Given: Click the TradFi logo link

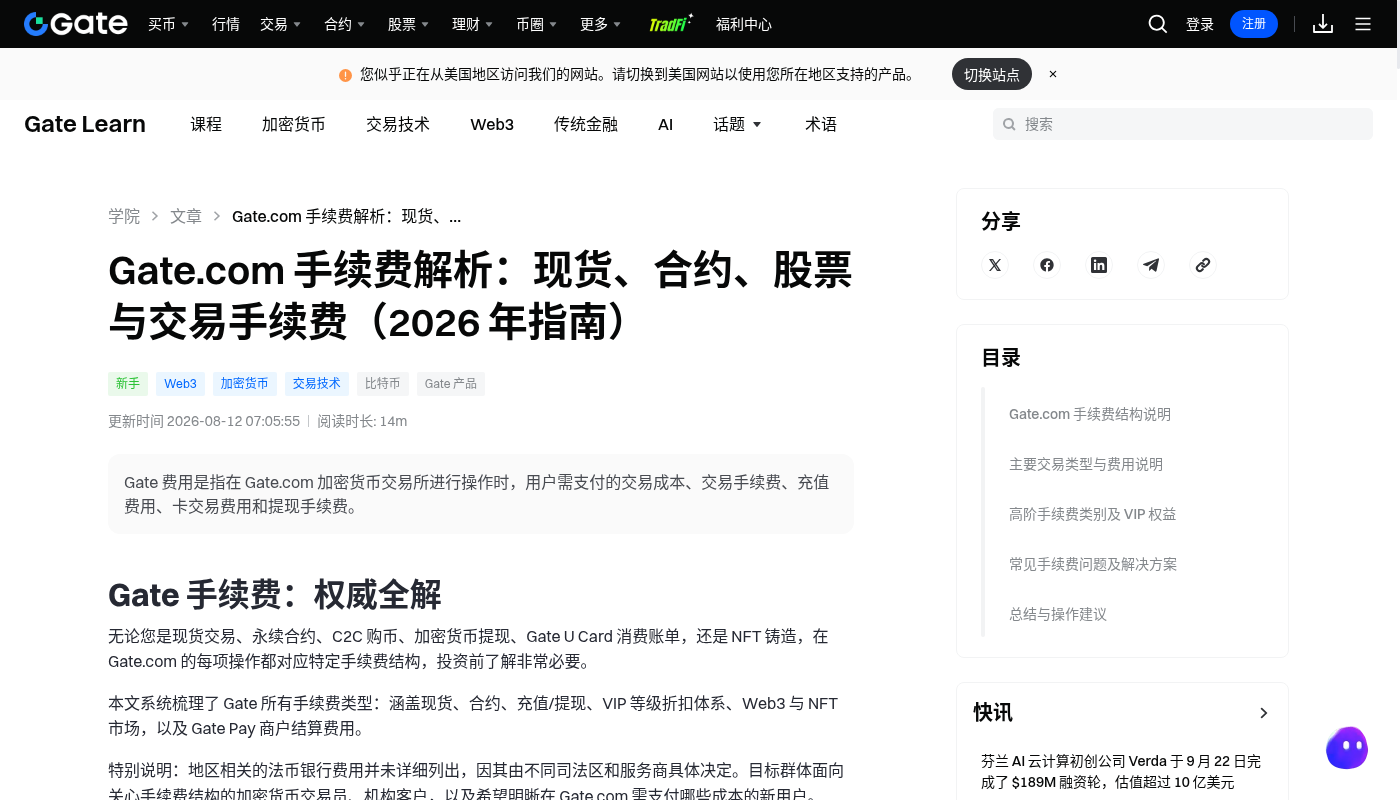Looking at the screenshot, I should (671, 24).
